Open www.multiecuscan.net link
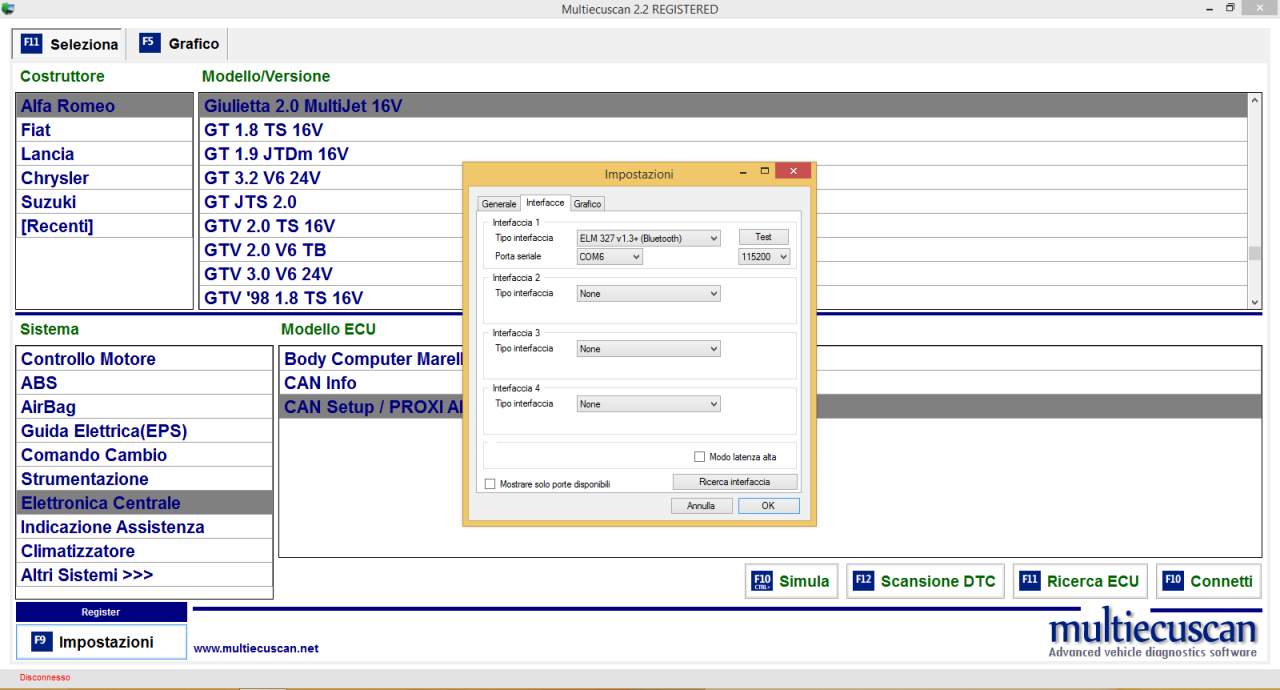 [256, 648]
